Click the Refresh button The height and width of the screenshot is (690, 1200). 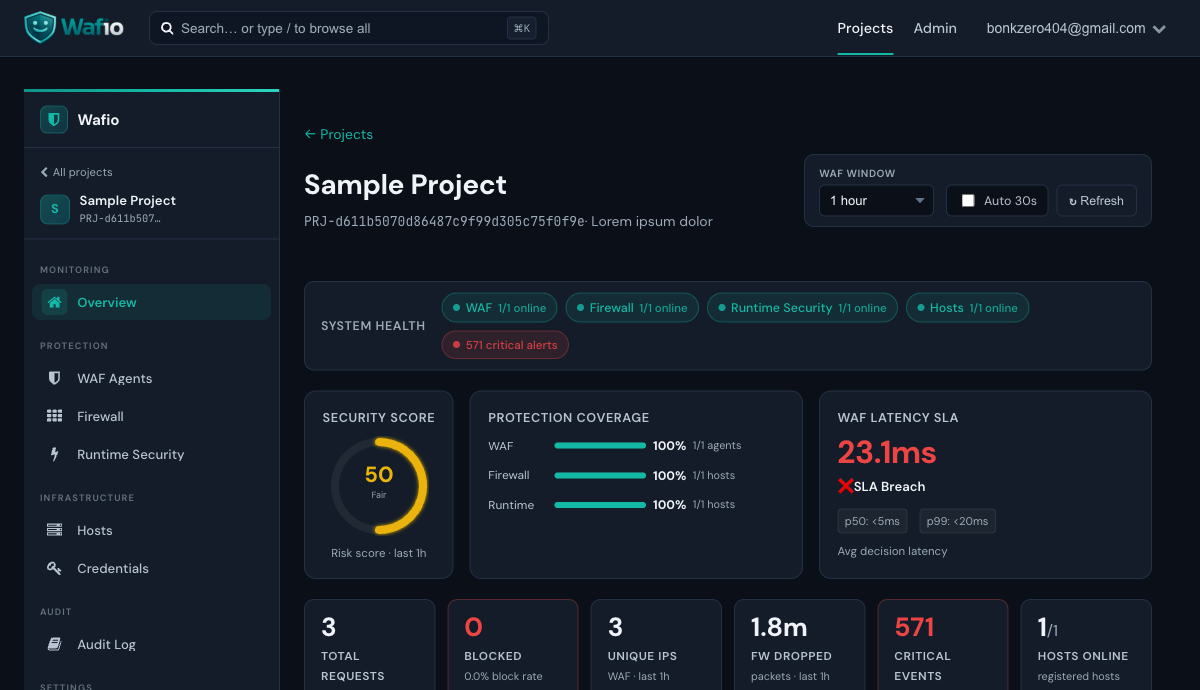(1096, 201)
